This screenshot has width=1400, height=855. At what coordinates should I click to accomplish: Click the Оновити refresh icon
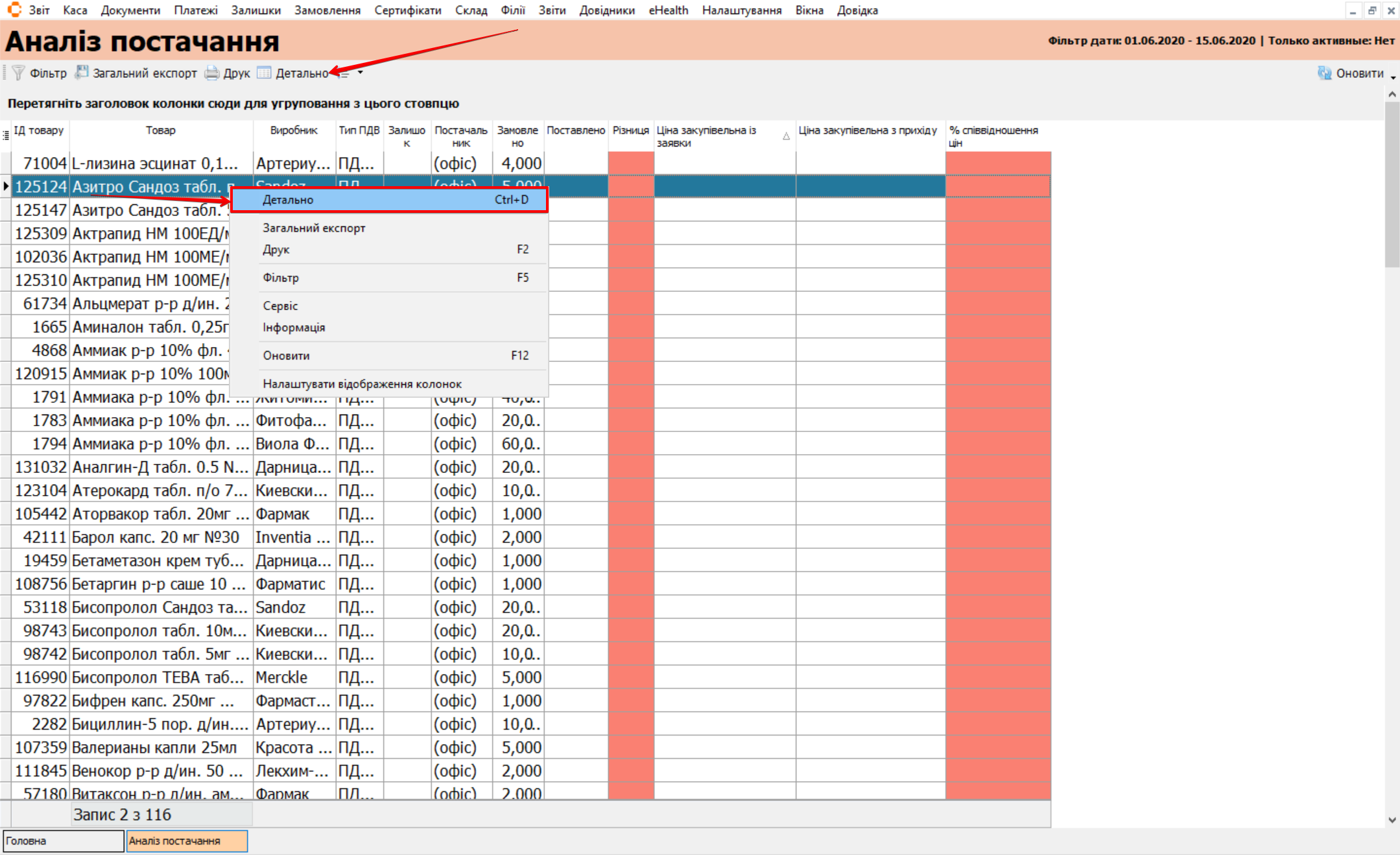coord(1324,73)
